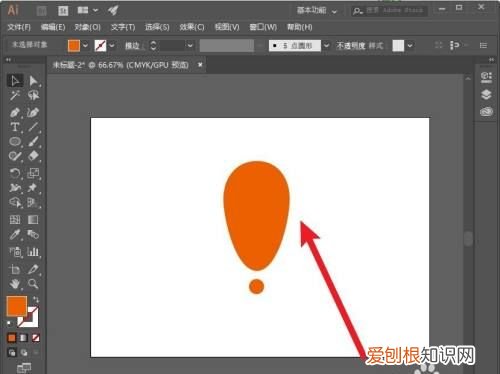Select the Ellipse tool
Screen dimensions: 500x374
coord(15,141)
